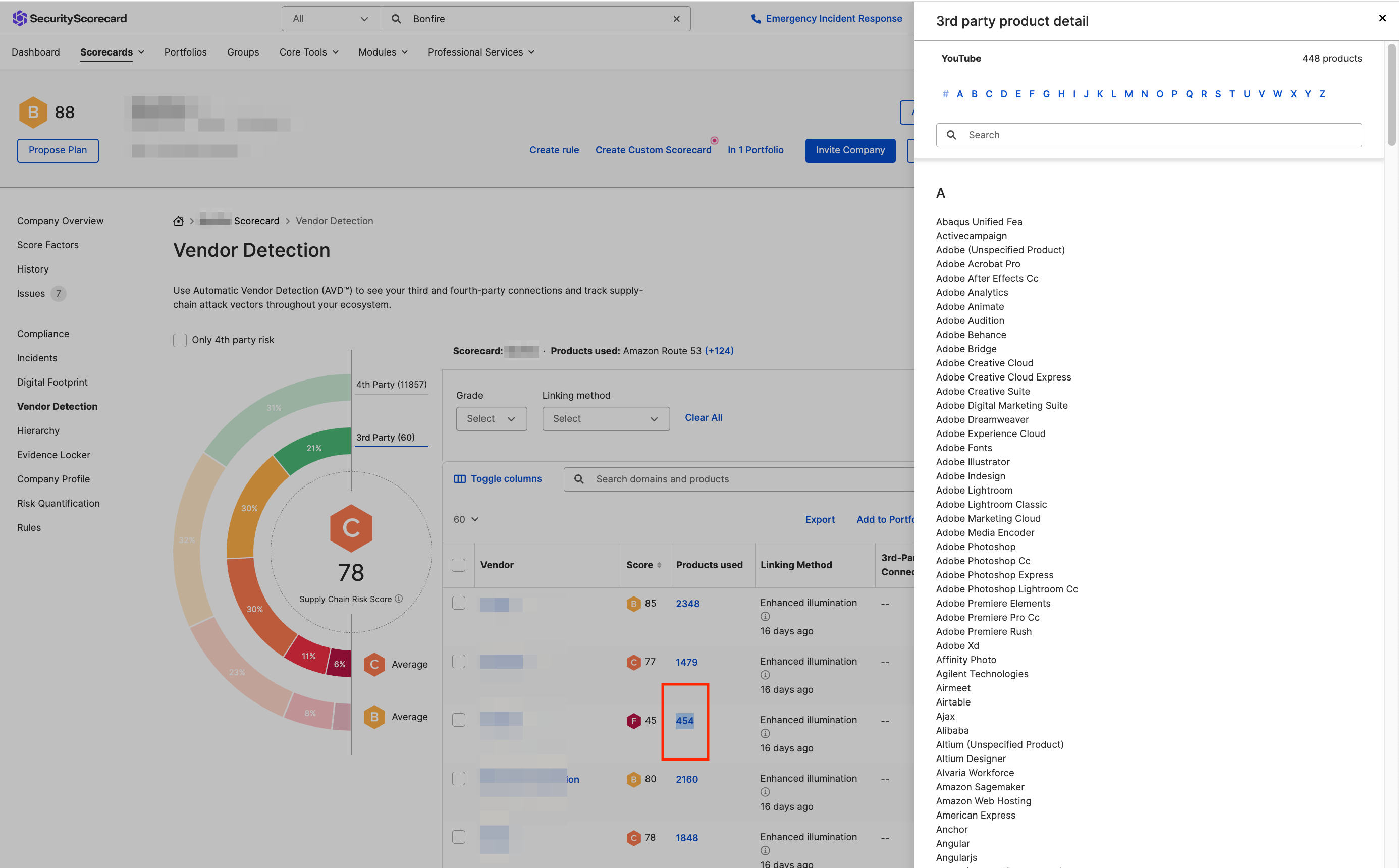Expand the Professional Services menu
The height and width of the screenshot is (868, 1399).
[x=481, y=52]
